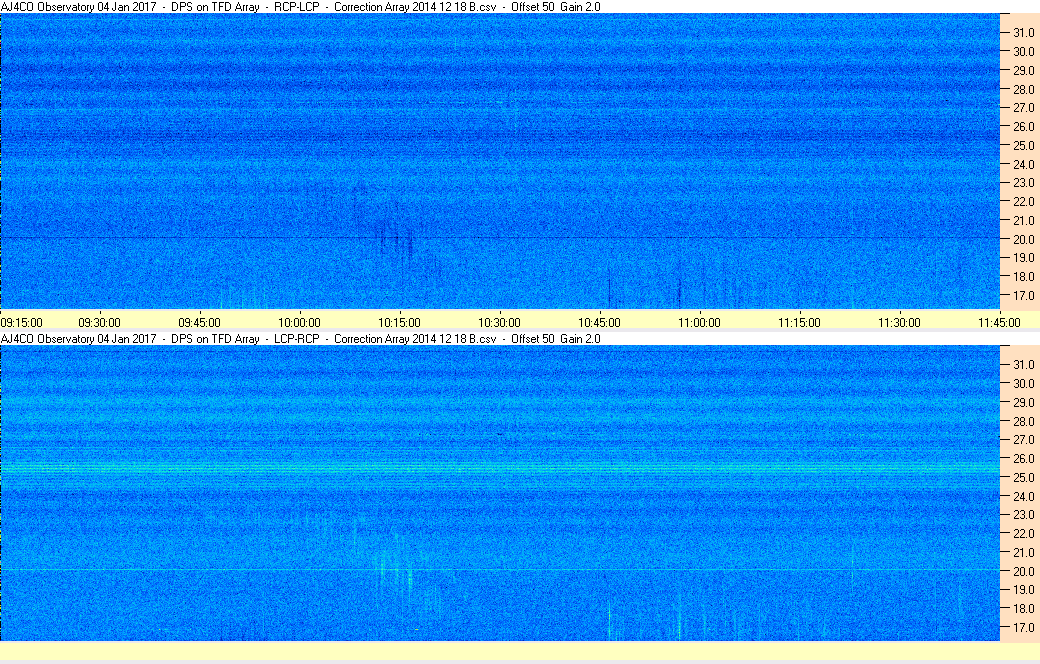1040x664 pixels.
Task: Pick 25.0 frequency label on LCP-RCP chart
Action: click(x=1023, y=477)
